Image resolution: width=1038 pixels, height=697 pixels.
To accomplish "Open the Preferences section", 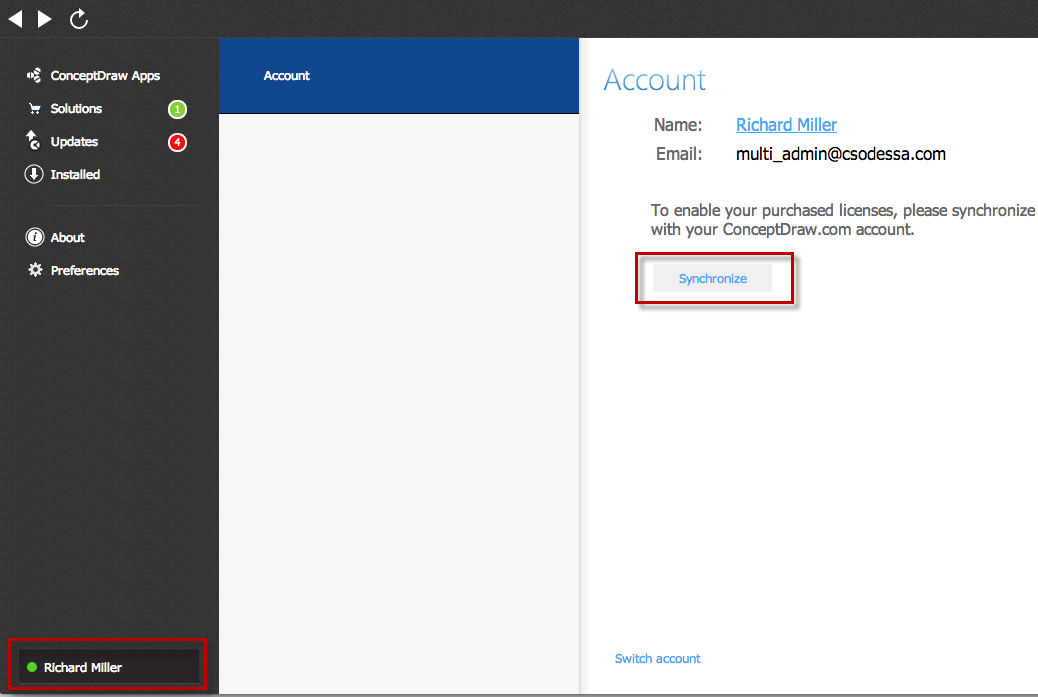I will coord(85,271).
